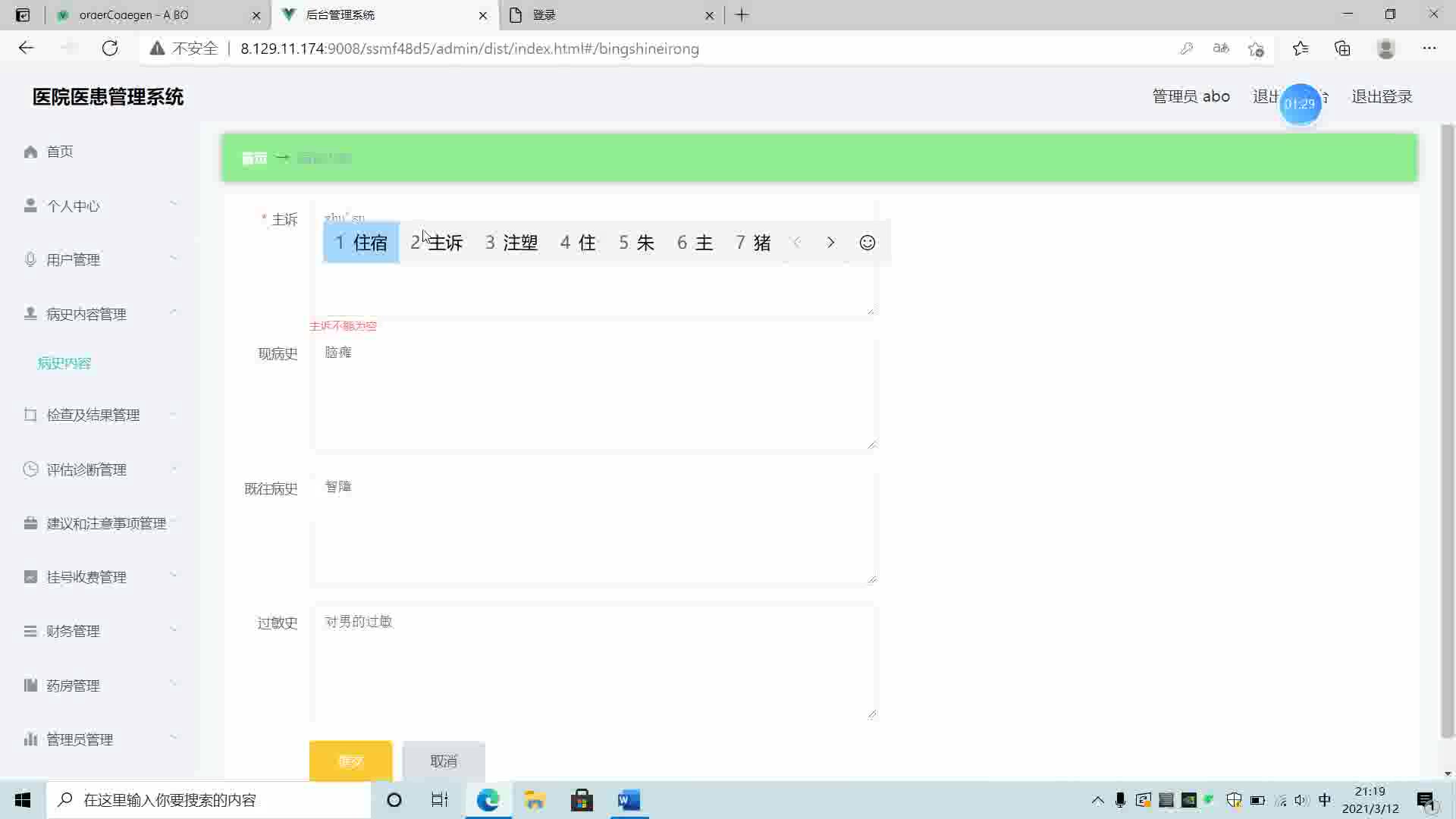This screenshot has height=819, width=1456.
Task: Open Microsoft Store from taskbar
Action: pos(582,800)
